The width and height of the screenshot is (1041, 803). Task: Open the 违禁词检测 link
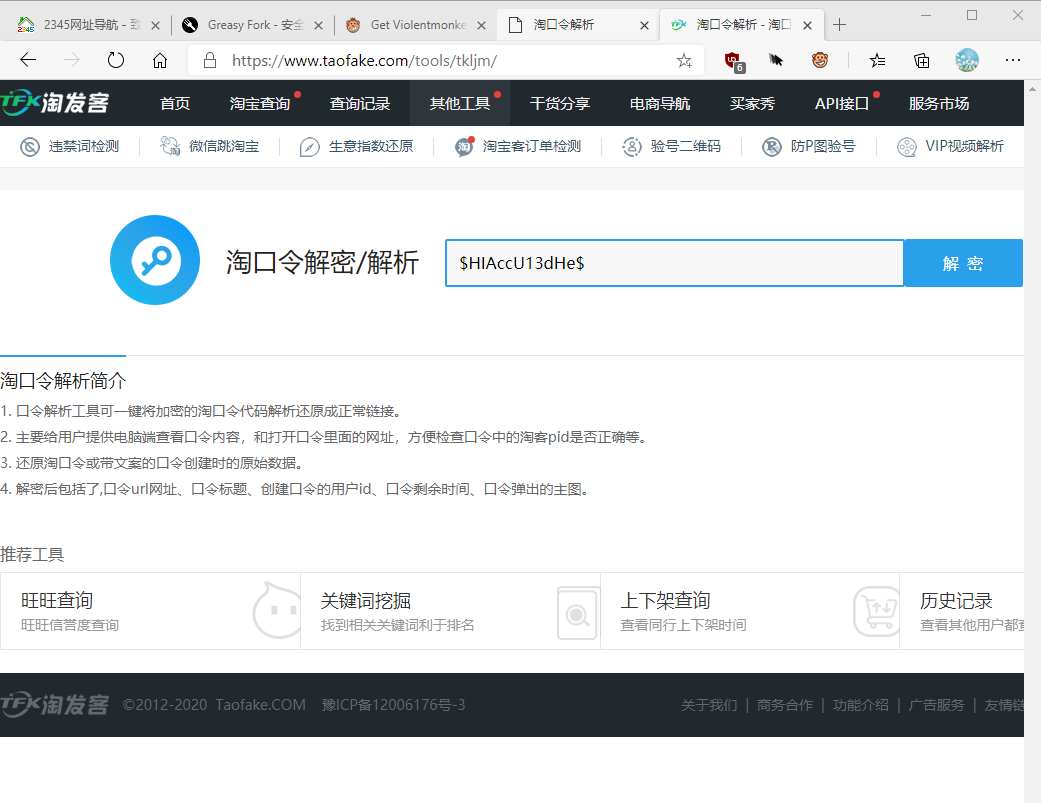point(84,147)
